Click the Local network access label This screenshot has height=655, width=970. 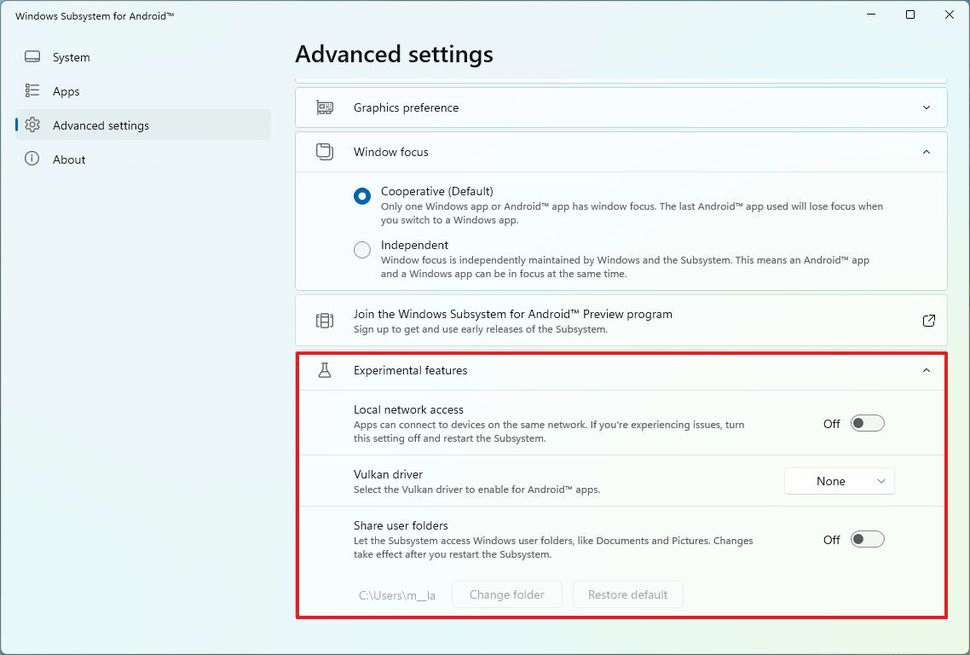[x=408, y=409]
